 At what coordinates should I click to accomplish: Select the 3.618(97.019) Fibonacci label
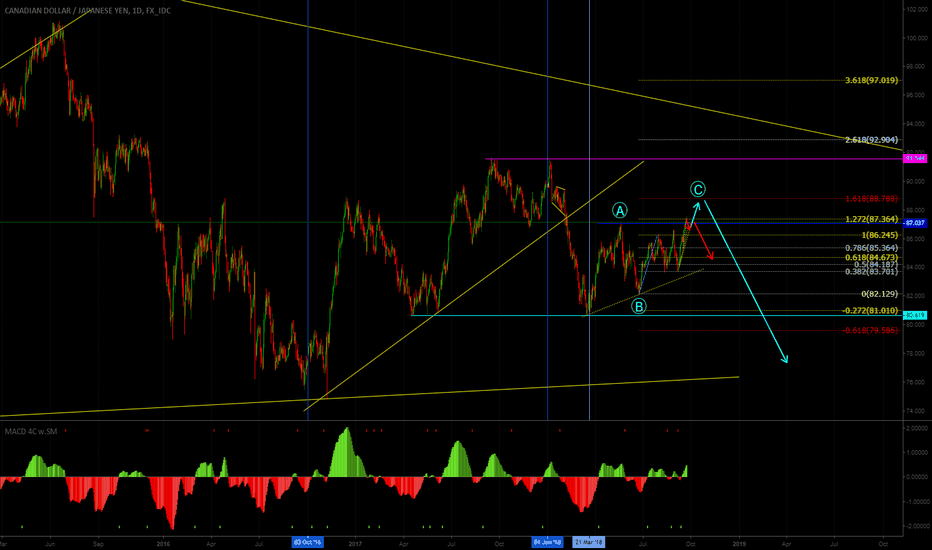coord(871,80)
